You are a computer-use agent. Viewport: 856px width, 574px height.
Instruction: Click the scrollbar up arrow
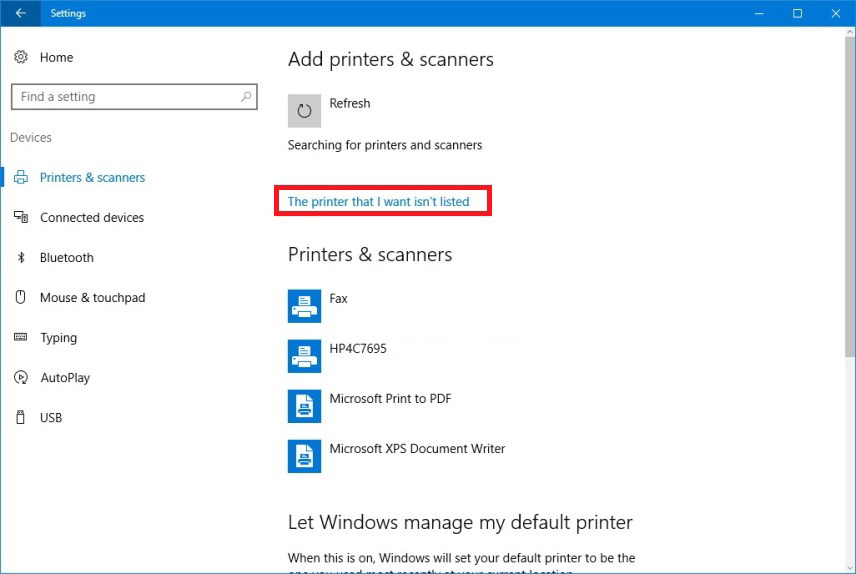850,32
